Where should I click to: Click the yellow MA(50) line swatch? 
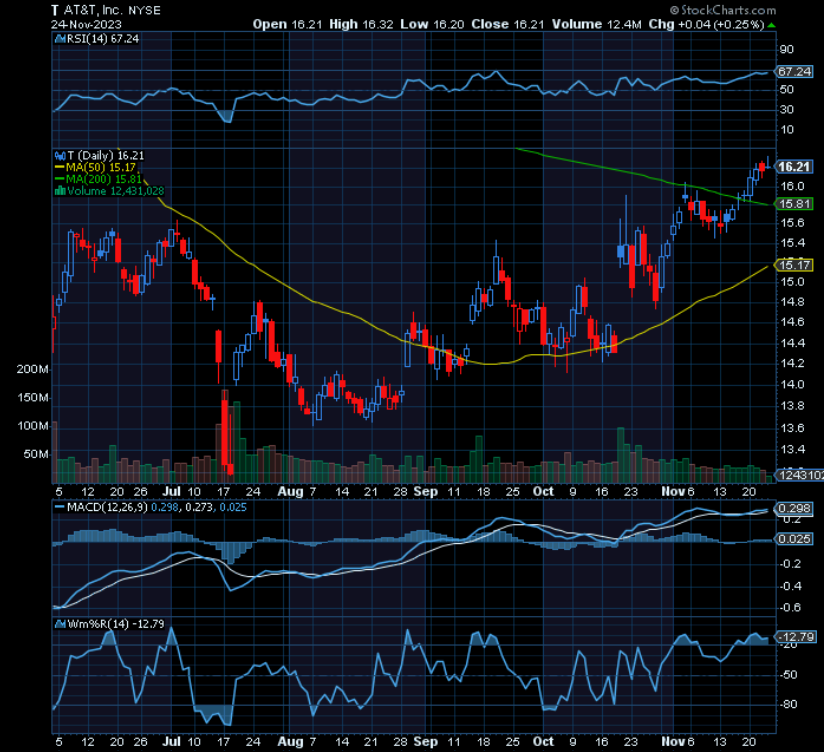(x=58, y=166)
